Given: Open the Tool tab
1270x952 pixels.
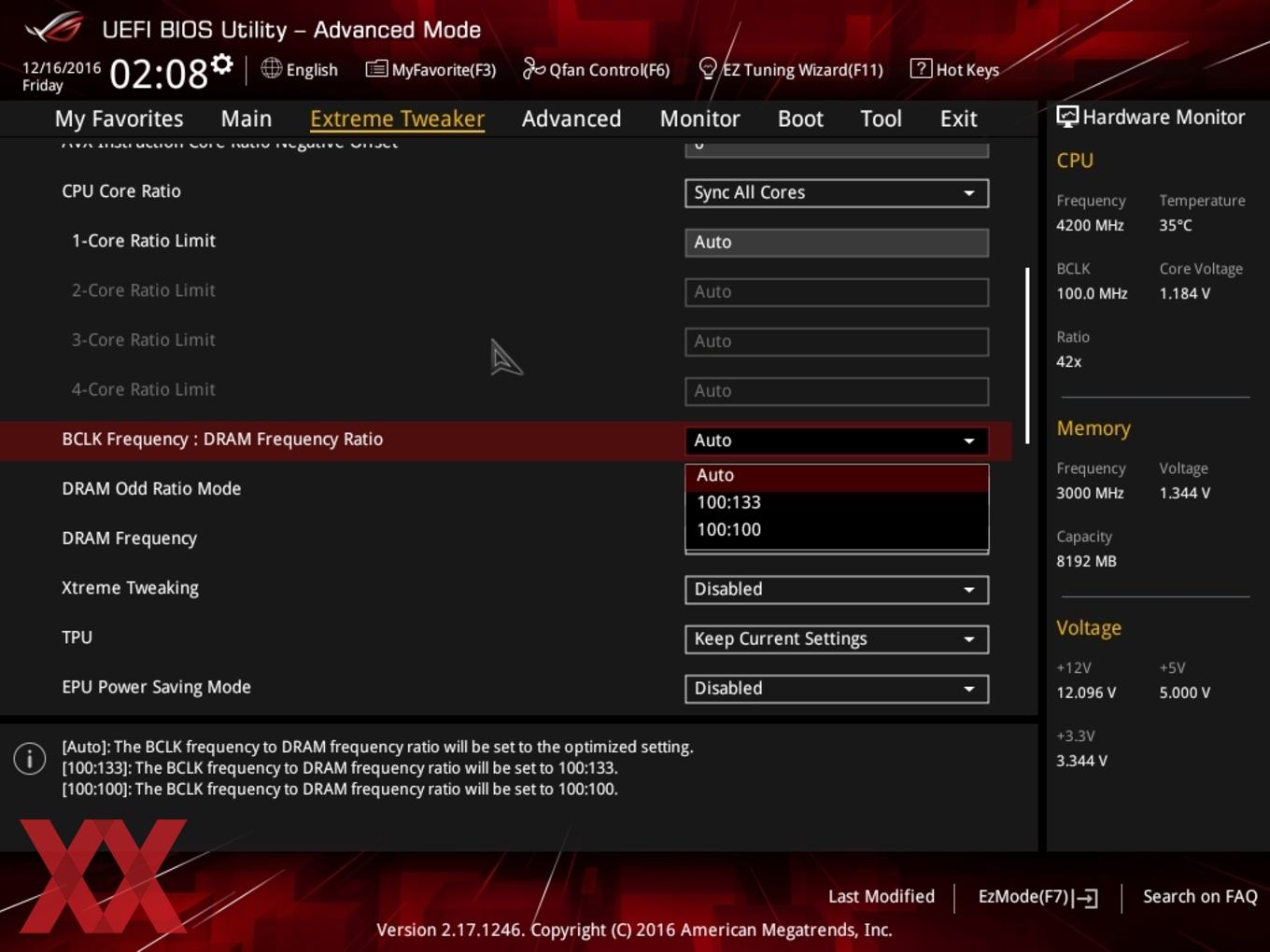Looking at the screenshot, I should (x=881, y=119).
